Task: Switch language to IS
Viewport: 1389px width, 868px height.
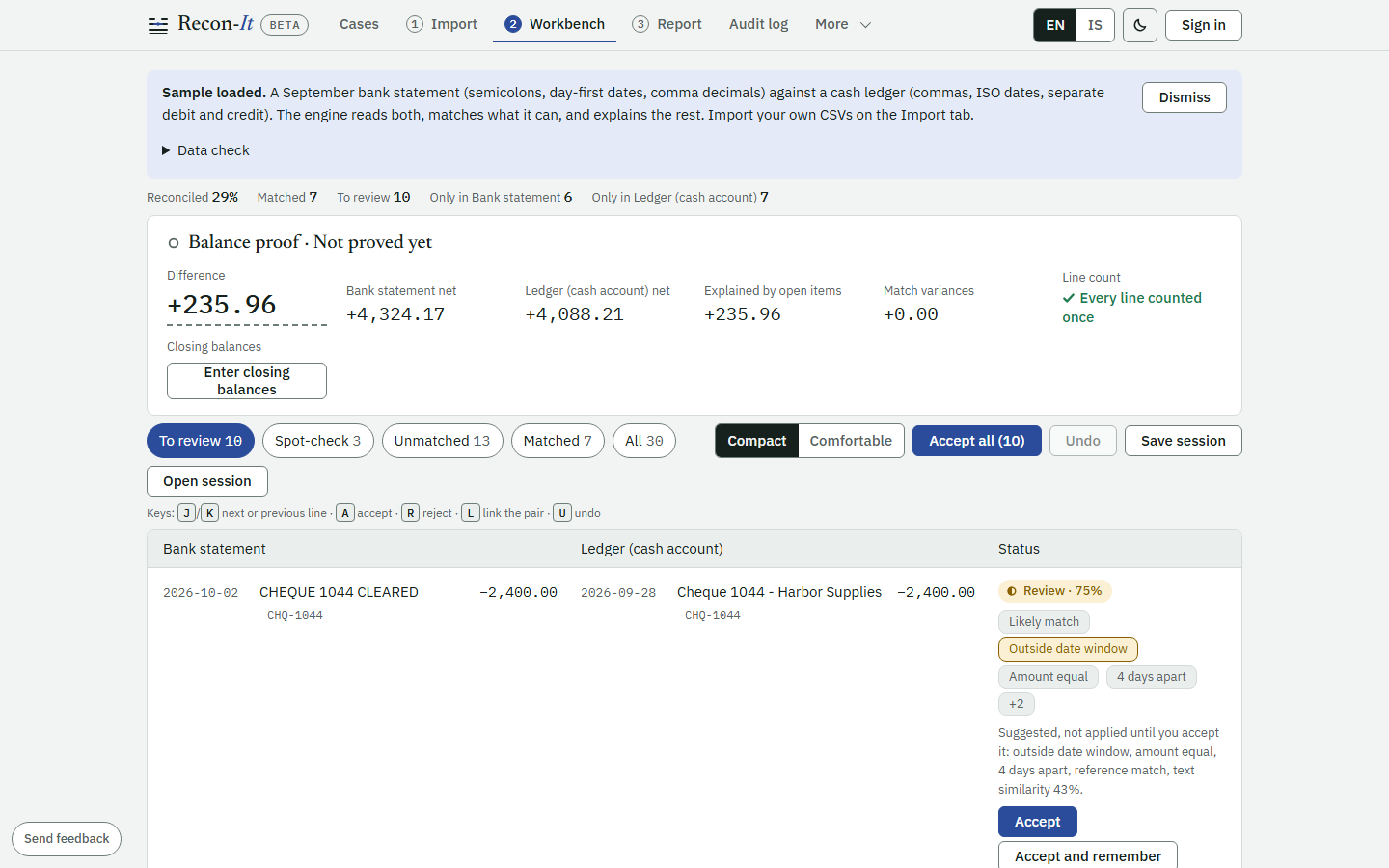Action: [x=1095, y=25]
